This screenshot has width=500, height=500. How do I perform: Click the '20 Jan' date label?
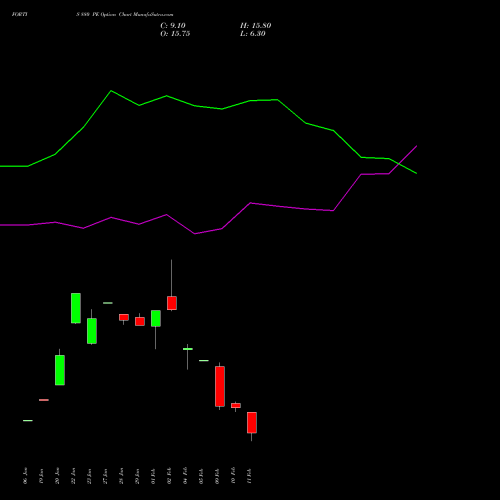pos(57,476)
